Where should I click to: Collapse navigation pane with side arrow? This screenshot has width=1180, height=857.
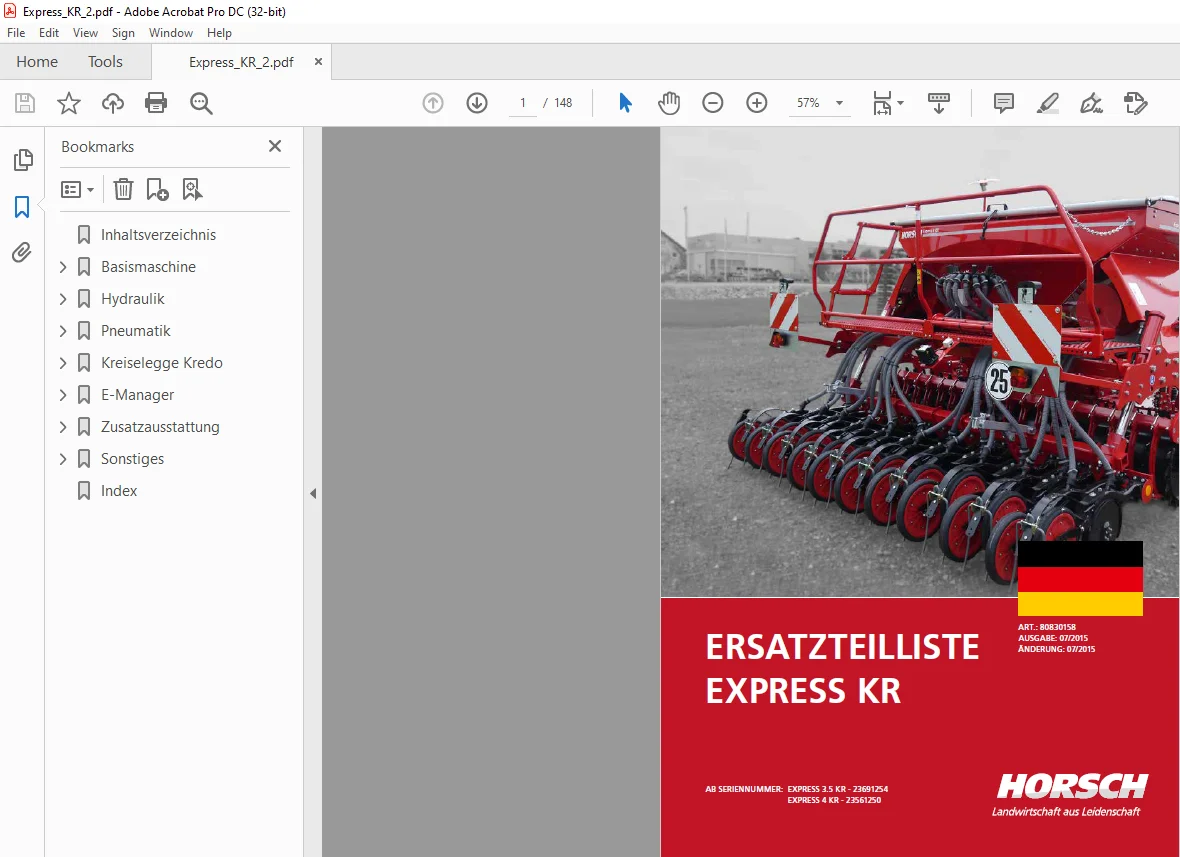coord(313,494)
